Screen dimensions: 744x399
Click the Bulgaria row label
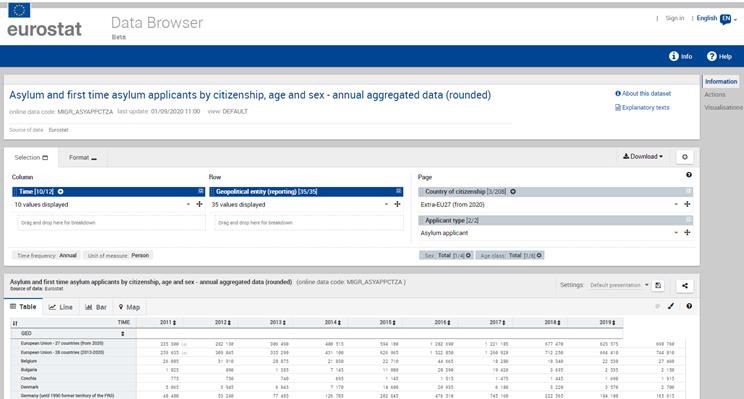tap(28, 370)
